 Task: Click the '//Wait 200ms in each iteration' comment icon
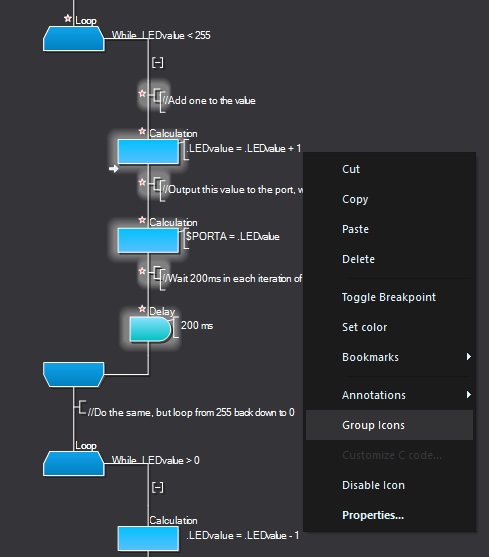pos(158,278)
